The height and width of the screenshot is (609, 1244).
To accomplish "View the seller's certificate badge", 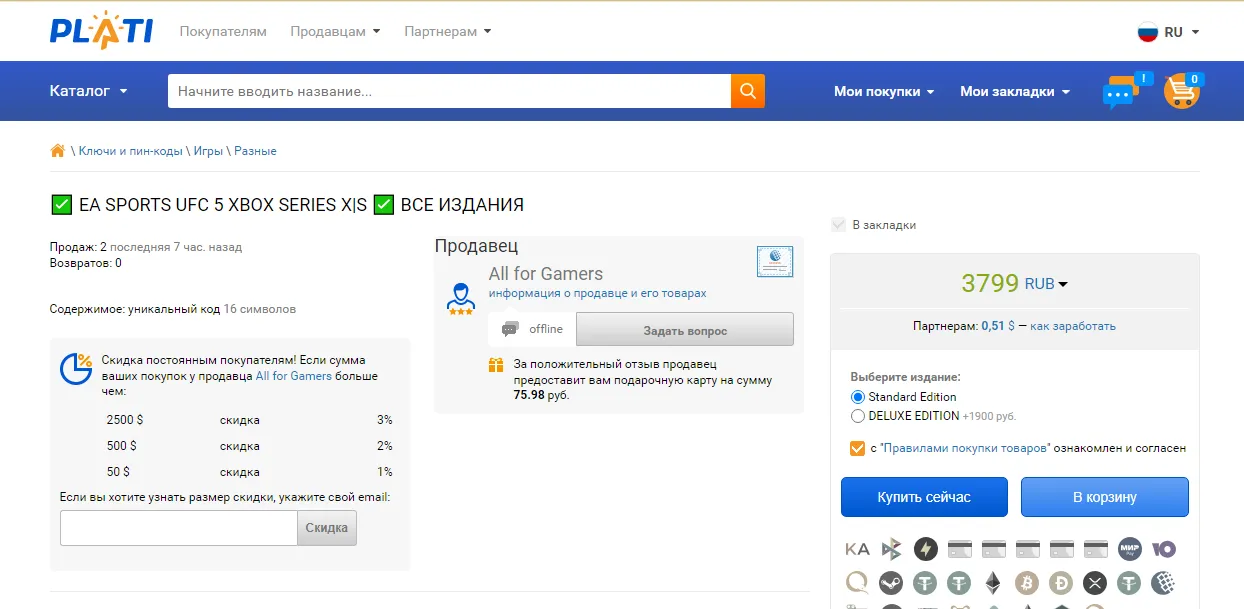I will click(775, 262).
